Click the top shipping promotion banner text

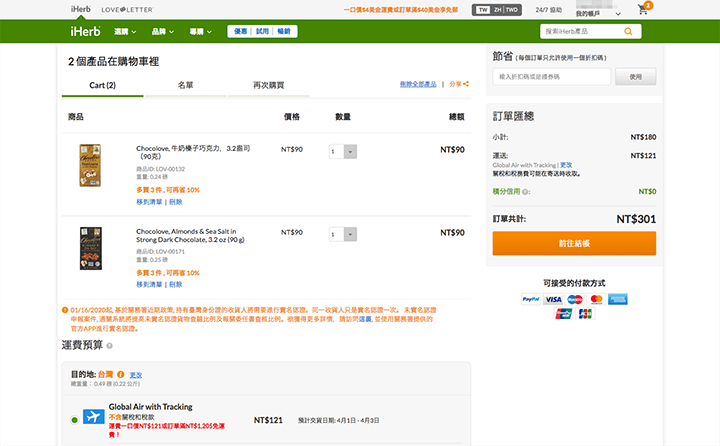tap(400, 10)
